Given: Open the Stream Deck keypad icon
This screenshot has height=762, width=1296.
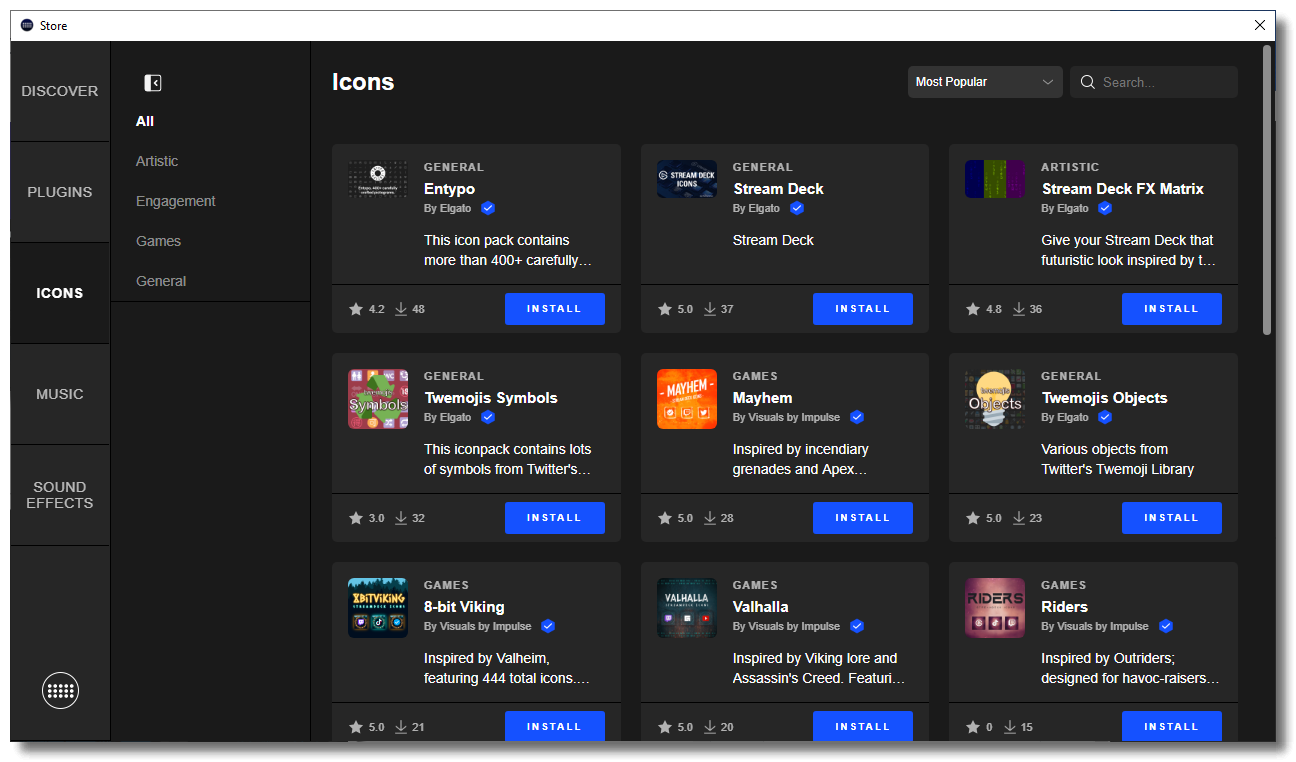Looking at the screenshot, I should click(x=60, y=690).
